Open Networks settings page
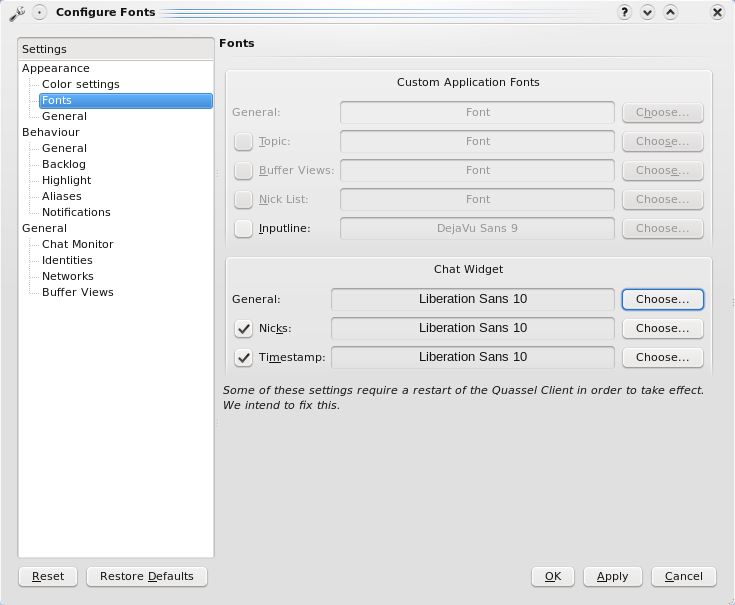 point(68,276)
